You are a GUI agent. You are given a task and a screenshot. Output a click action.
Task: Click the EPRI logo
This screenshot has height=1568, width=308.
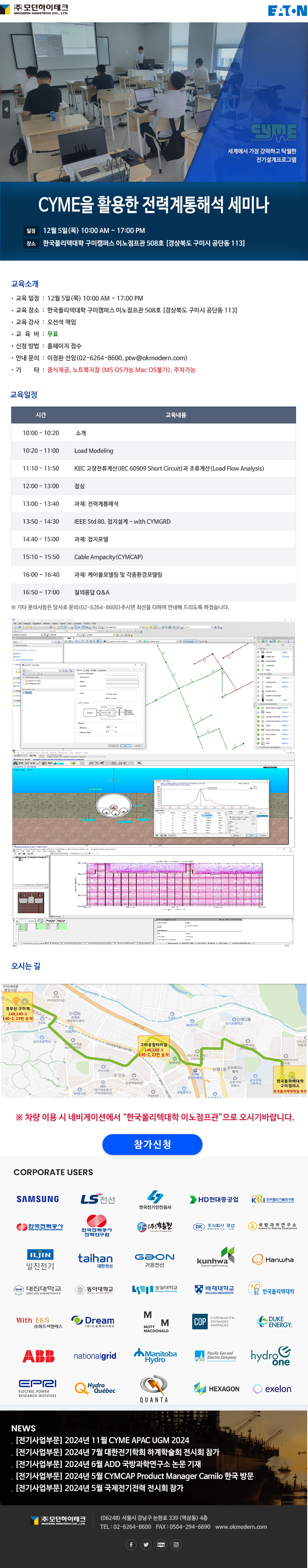pos(37,1389)
